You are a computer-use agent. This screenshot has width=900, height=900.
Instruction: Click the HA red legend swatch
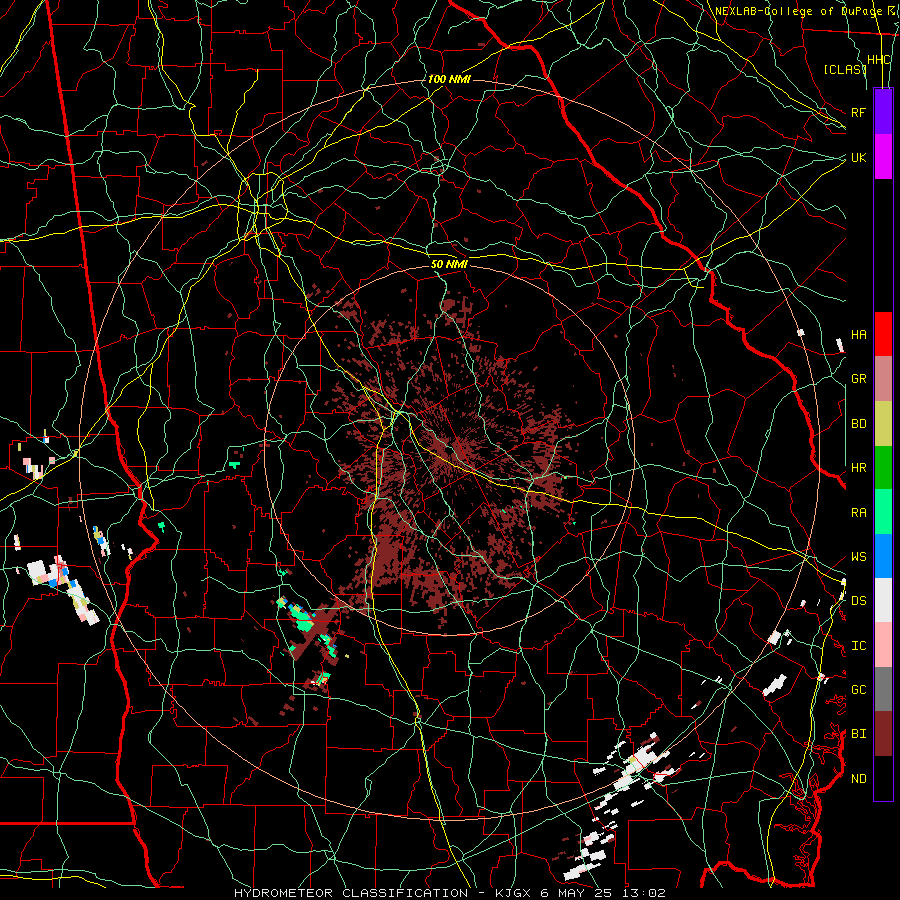click(x=883, y=334)
